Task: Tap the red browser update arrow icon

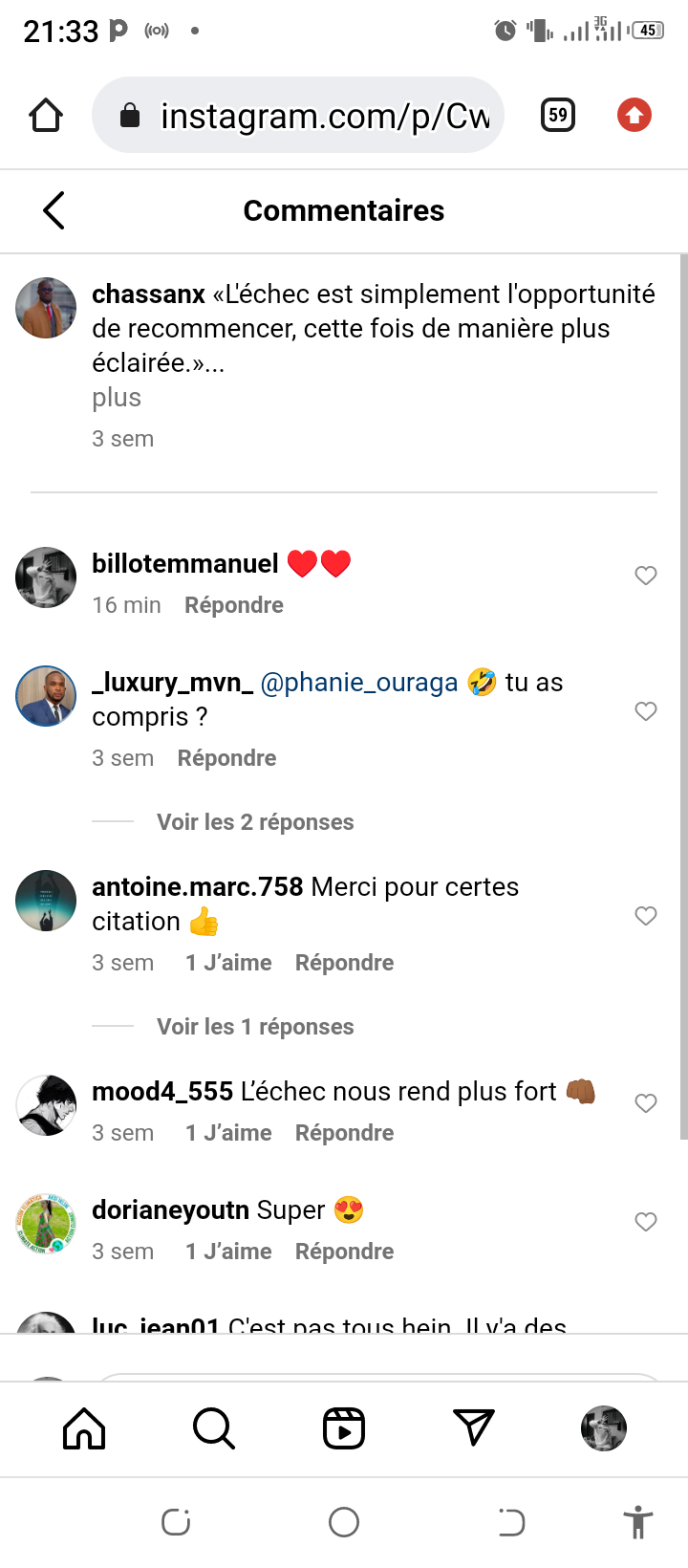Action: point(634,116)
